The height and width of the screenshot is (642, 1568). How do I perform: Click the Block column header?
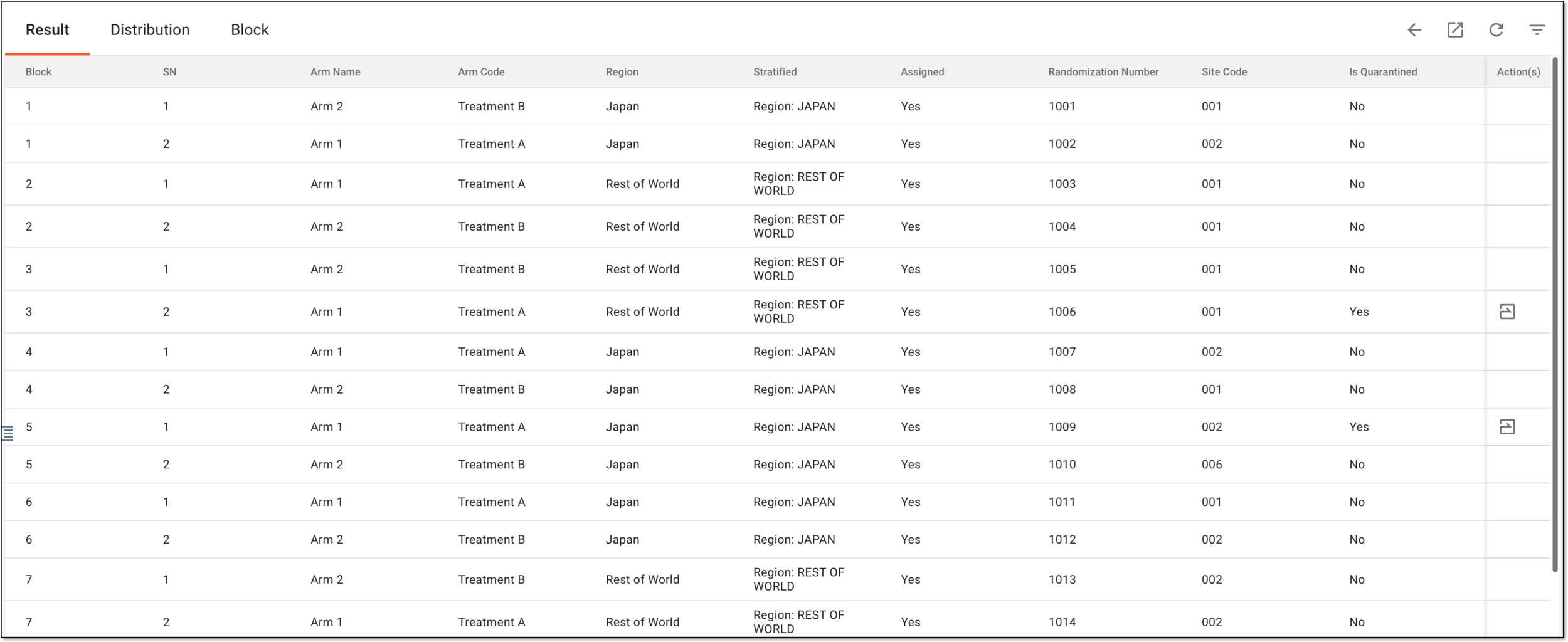(38, 72)
